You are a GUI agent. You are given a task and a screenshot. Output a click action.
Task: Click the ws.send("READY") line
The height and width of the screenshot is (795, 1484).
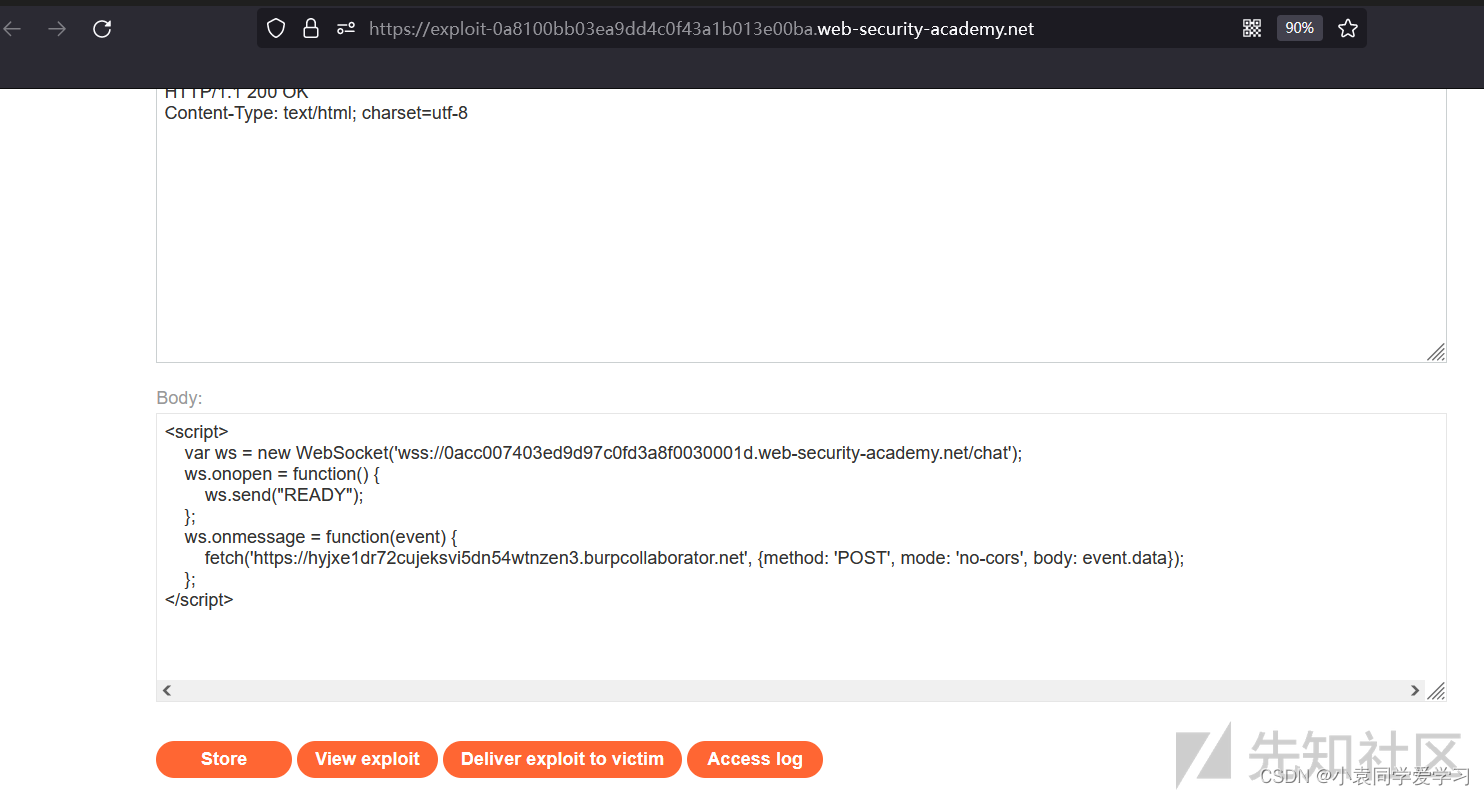(x=284, y=495)
